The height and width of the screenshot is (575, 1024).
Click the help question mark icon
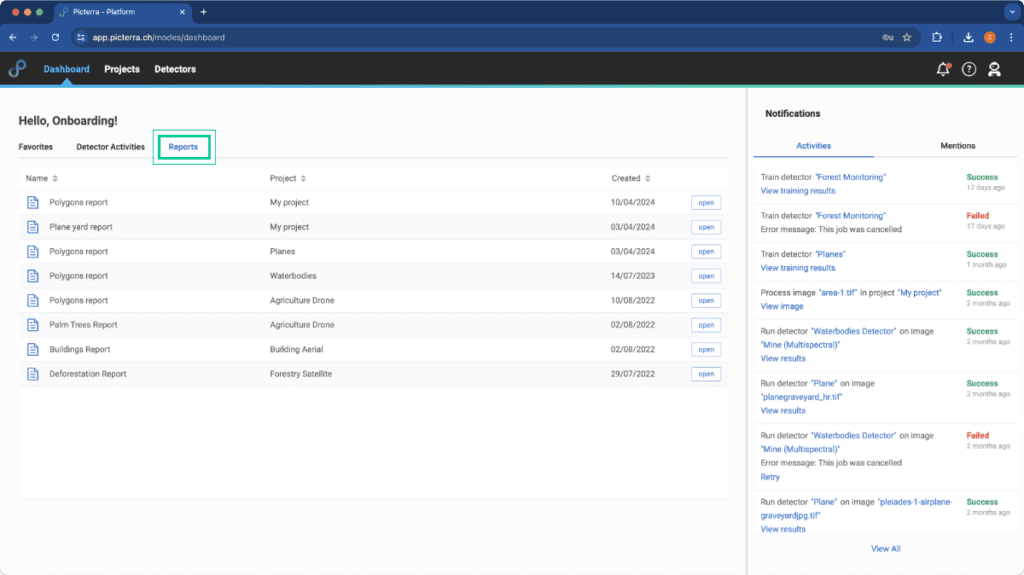tap(968, 69)
